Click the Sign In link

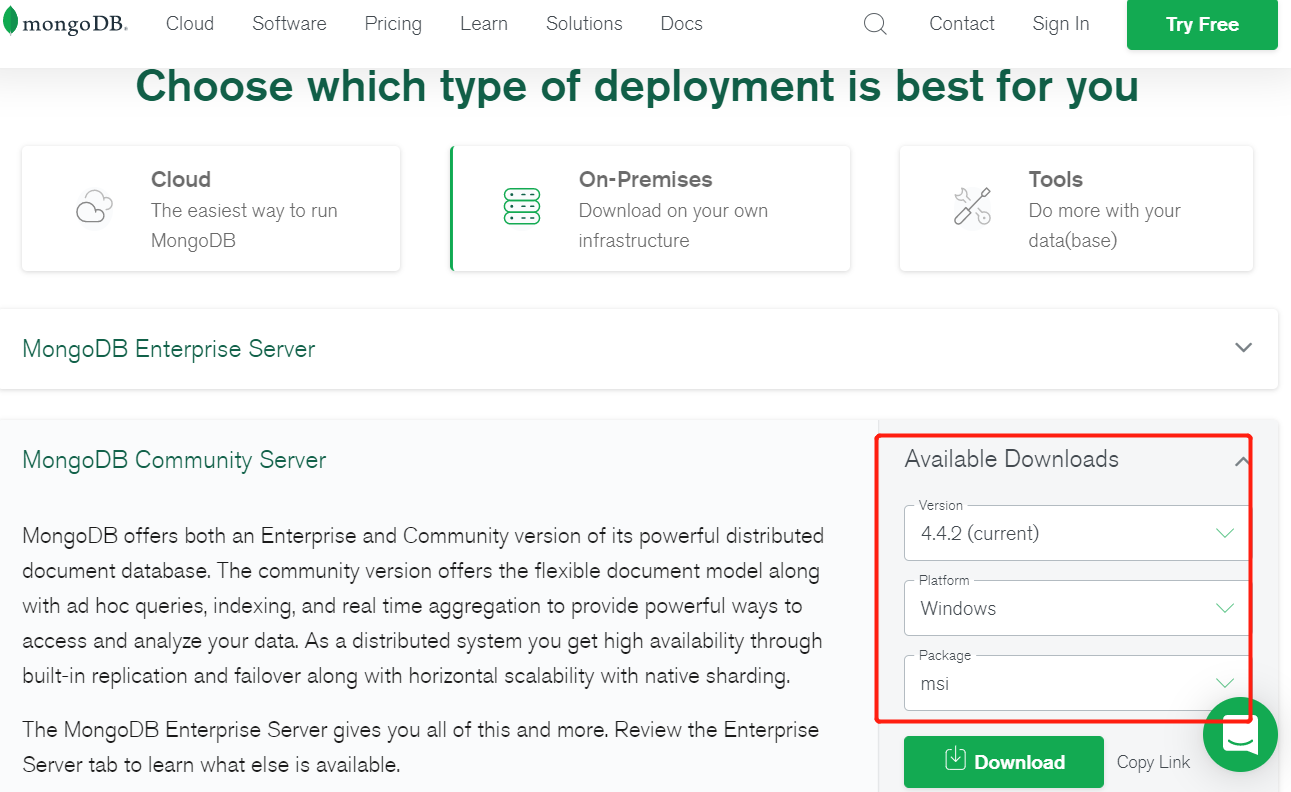click(1061, 24)
